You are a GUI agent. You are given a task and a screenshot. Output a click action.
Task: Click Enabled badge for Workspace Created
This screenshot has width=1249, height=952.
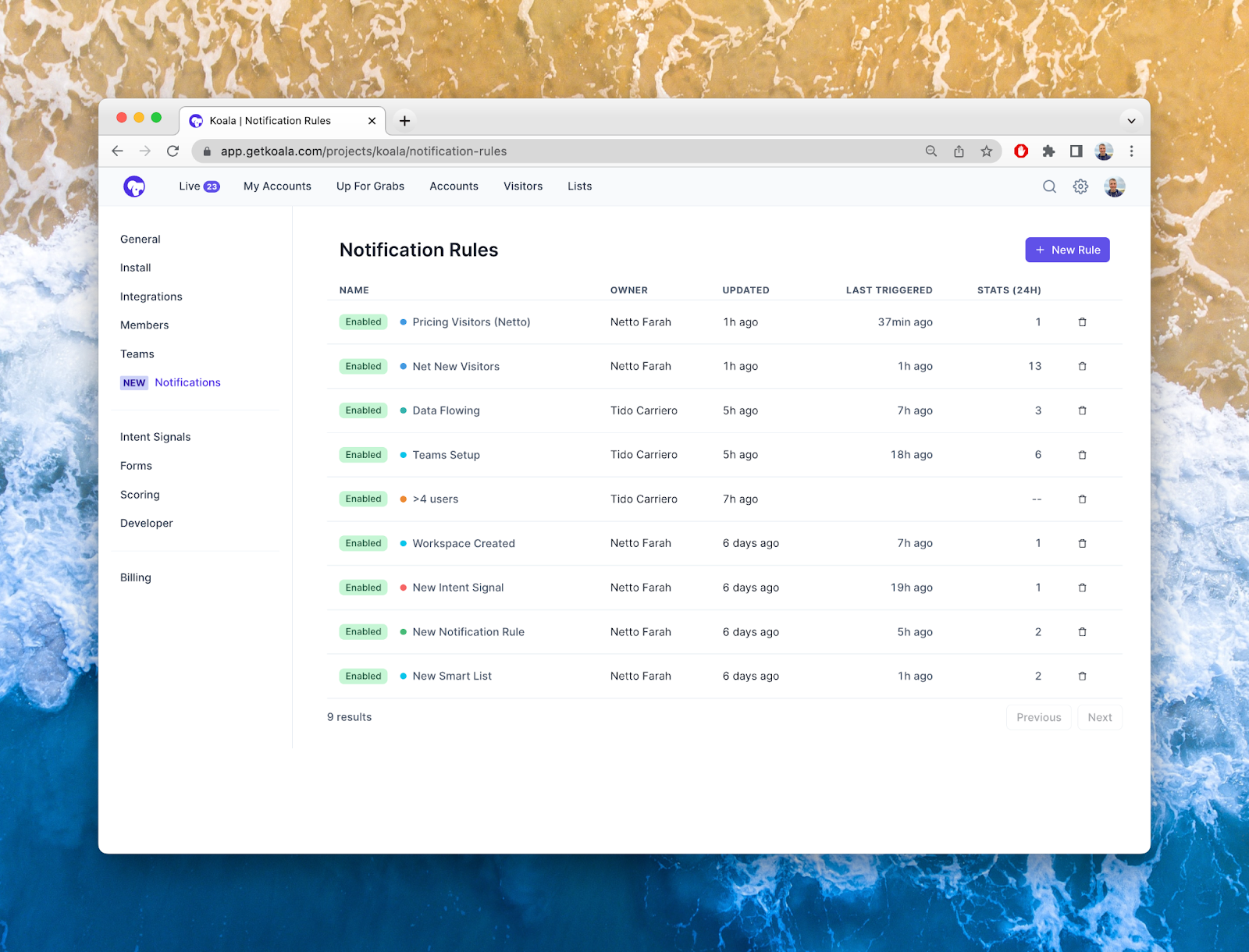coord(363,544)
